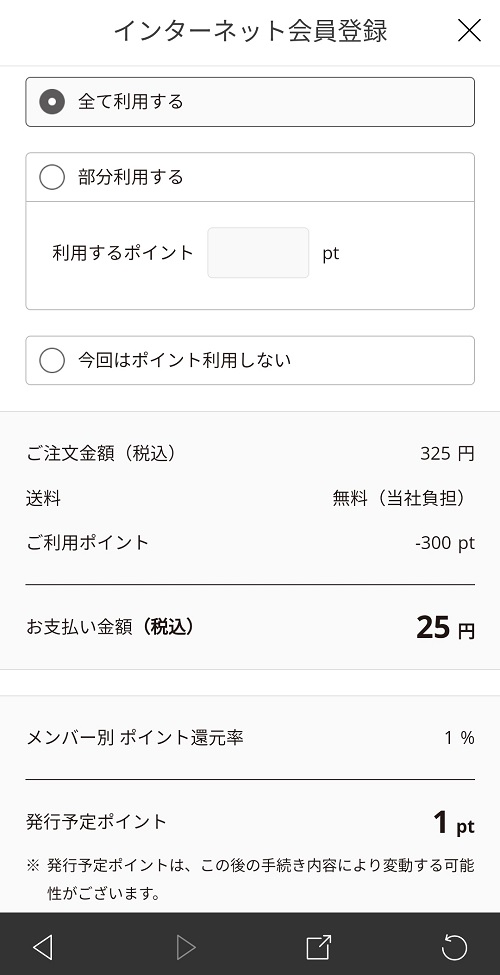Open page in external browser icon
The image size is (500, 975).
coord(318,947)
